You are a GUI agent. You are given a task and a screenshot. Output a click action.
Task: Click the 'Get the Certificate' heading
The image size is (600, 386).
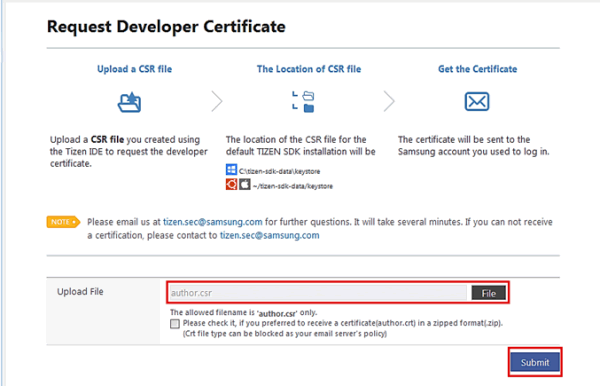pos(478,69)
